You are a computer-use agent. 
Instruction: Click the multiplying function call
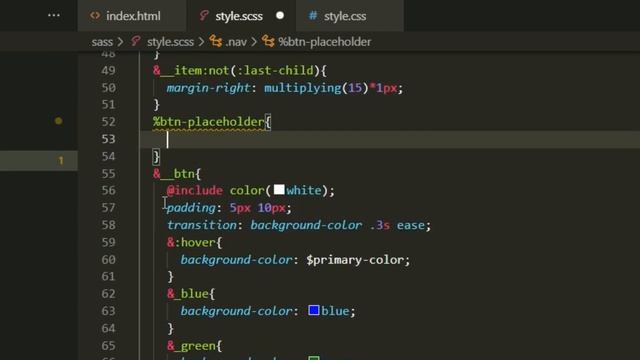pyautogui.click(x=302, y=88)
